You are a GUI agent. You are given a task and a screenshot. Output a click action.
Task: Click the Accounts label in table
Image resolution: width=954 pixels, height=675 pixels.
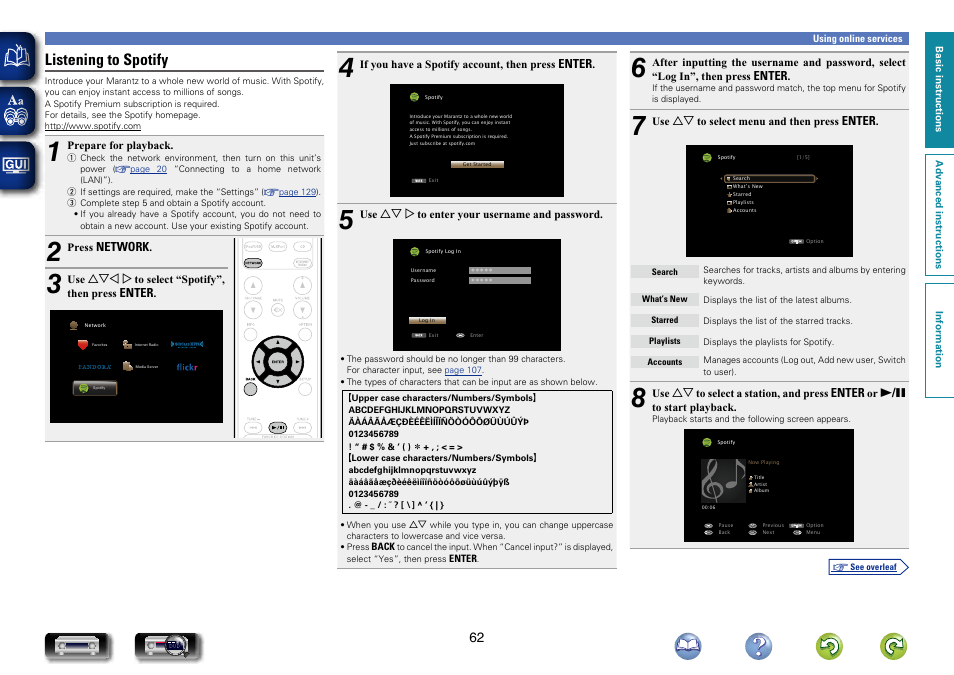pyautogui.click(x=664, y=362)
